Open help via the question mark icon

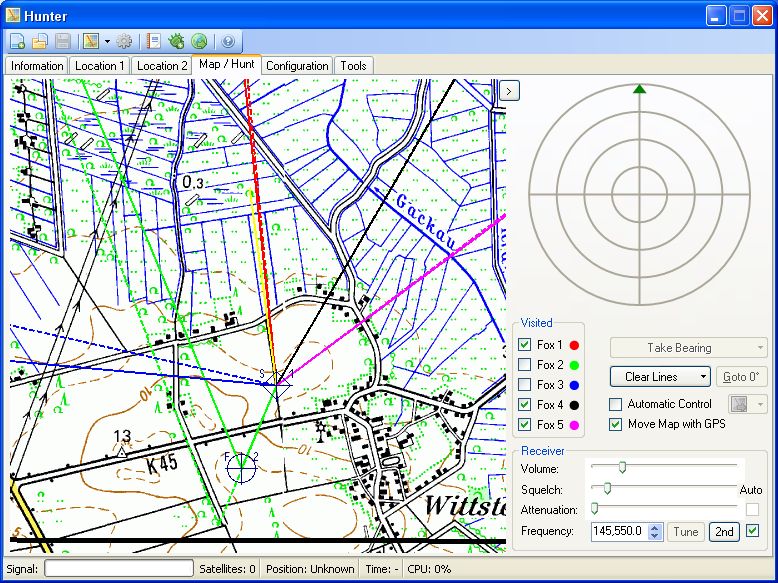[228, 42]
